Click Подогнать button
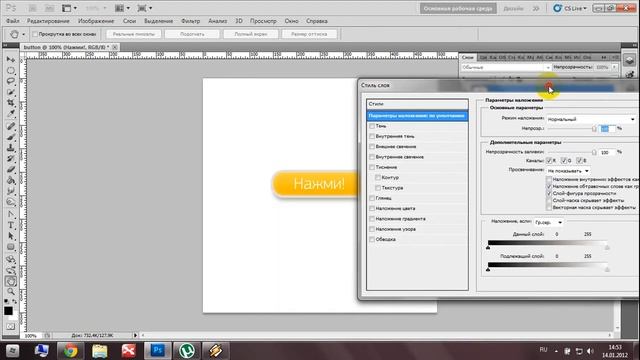Viewport: 640px width, 360px height. (x=192, y=34)
